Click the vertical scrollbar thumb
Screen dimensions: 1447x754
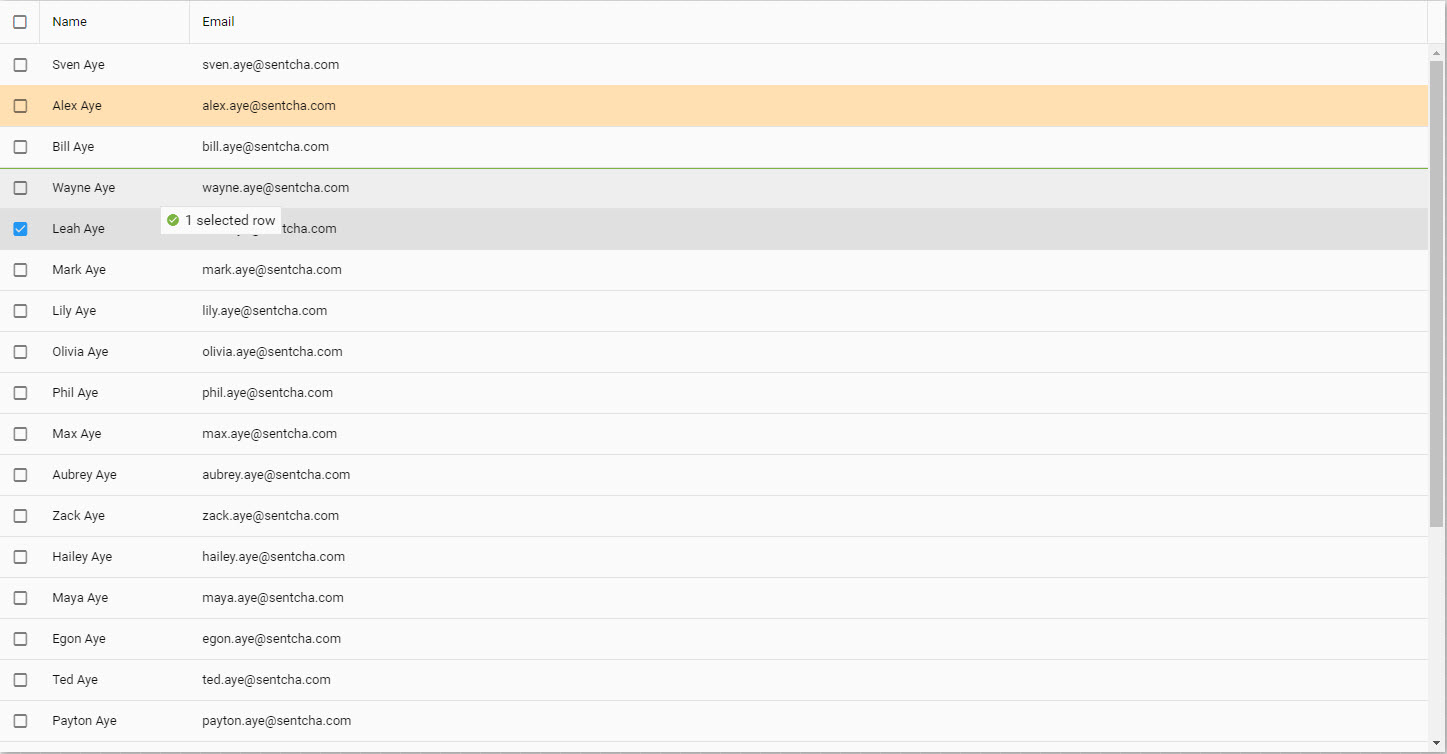coord(1436,290)
